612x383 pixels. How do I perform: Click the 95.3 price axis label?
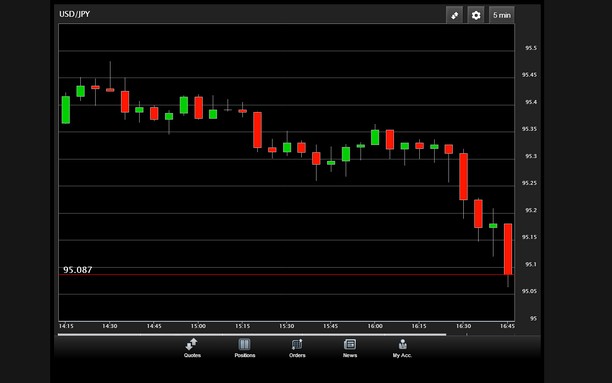point(531,156)
